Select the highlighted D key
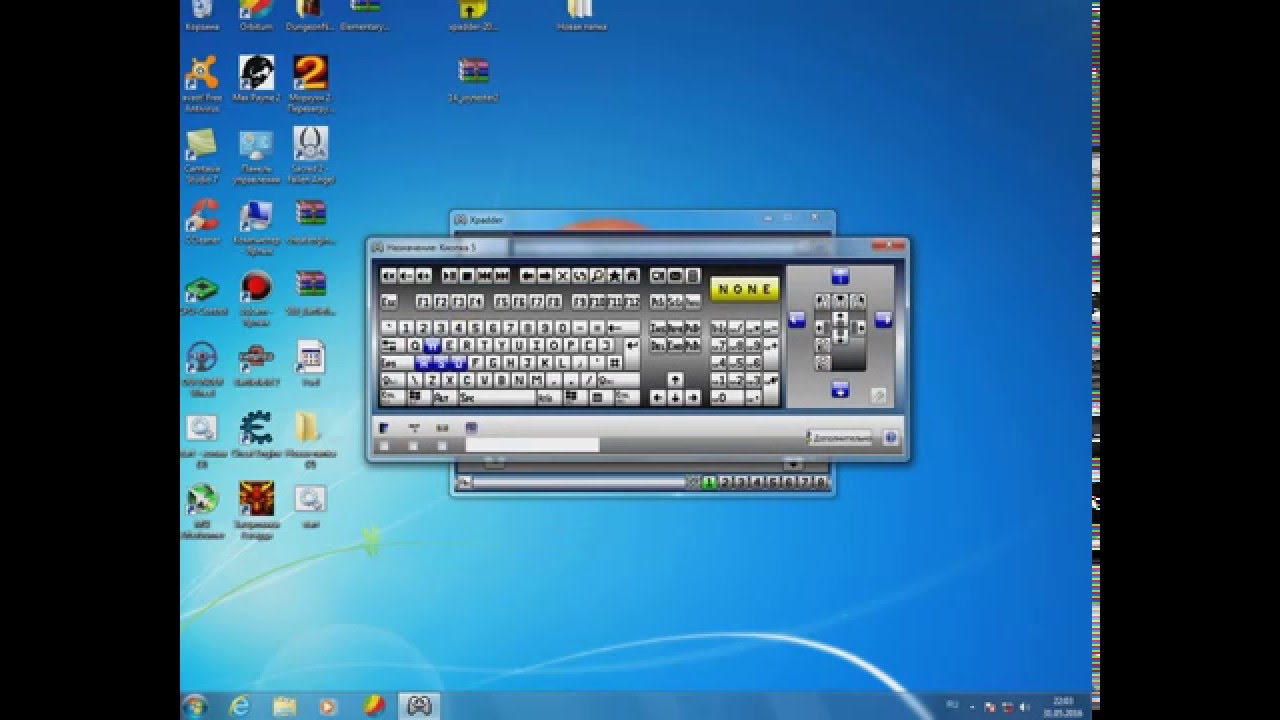This screenshot has height=720, width=1280. tap(459, 363)
